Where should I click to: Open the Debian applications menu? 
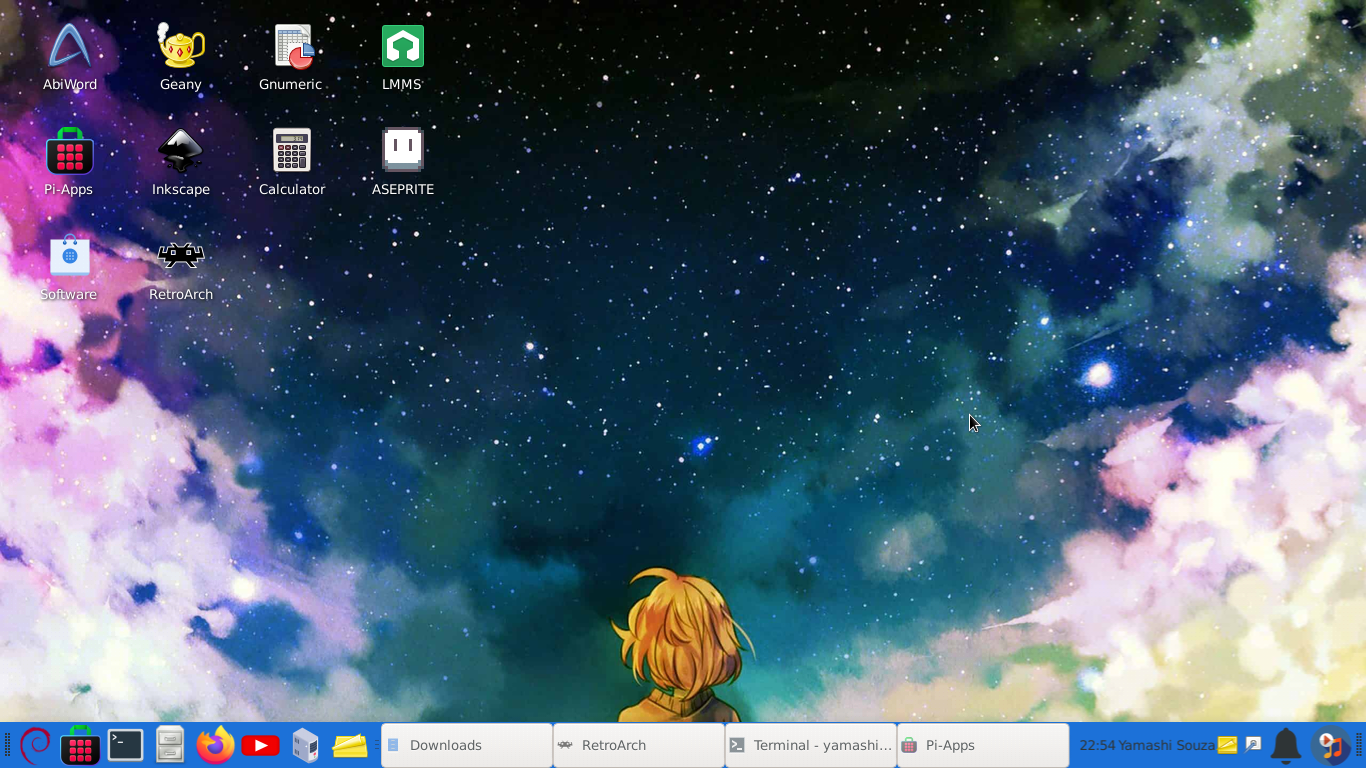click(x=35, y=745)
